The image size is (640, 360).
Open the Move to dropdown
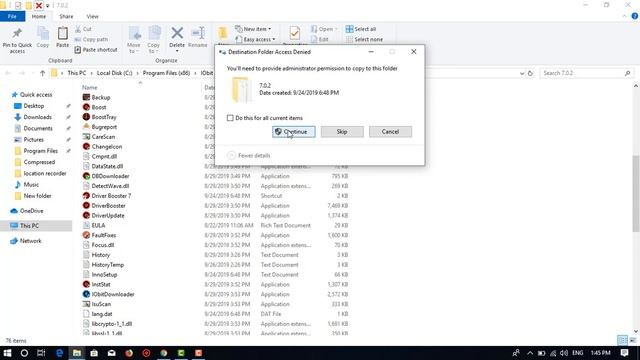tap(134, 40)
